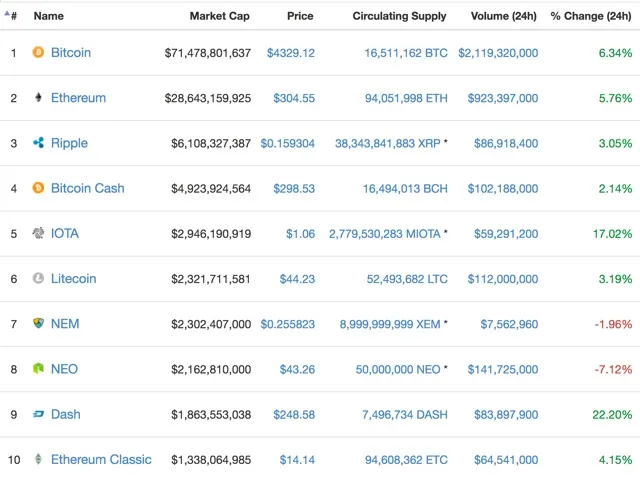Click the Bitcoin Cash logo icon
Viewport: 640px width, 480px height.
pos(38,188)
